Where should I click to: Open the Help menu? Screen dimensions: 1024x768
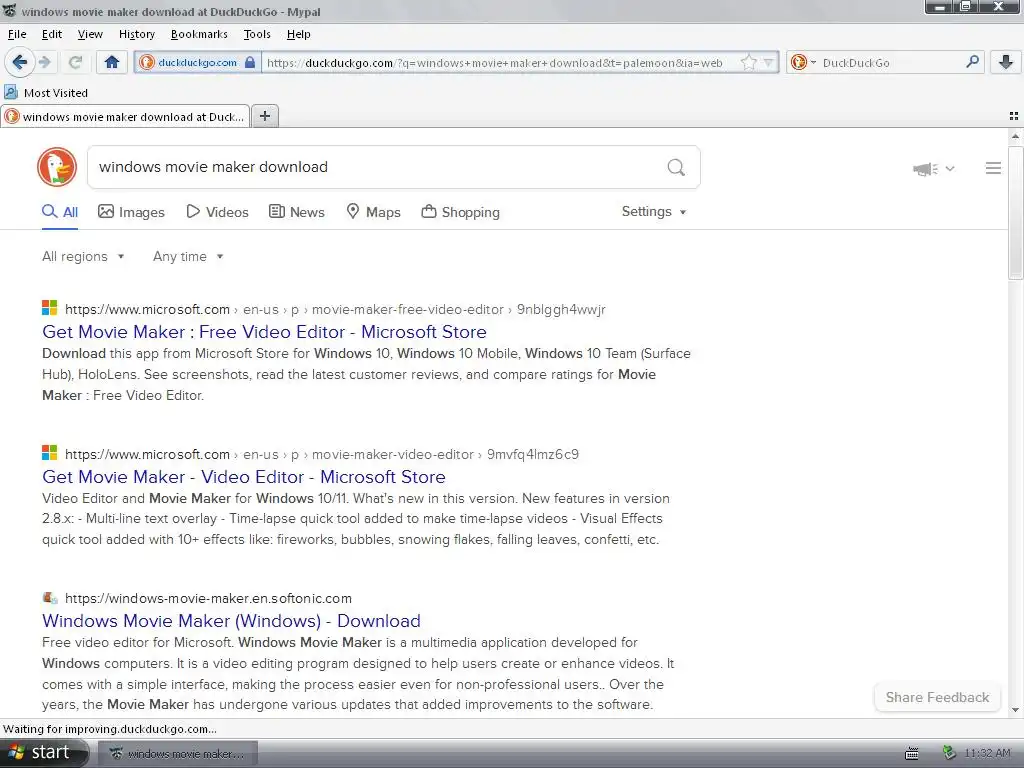298,34
